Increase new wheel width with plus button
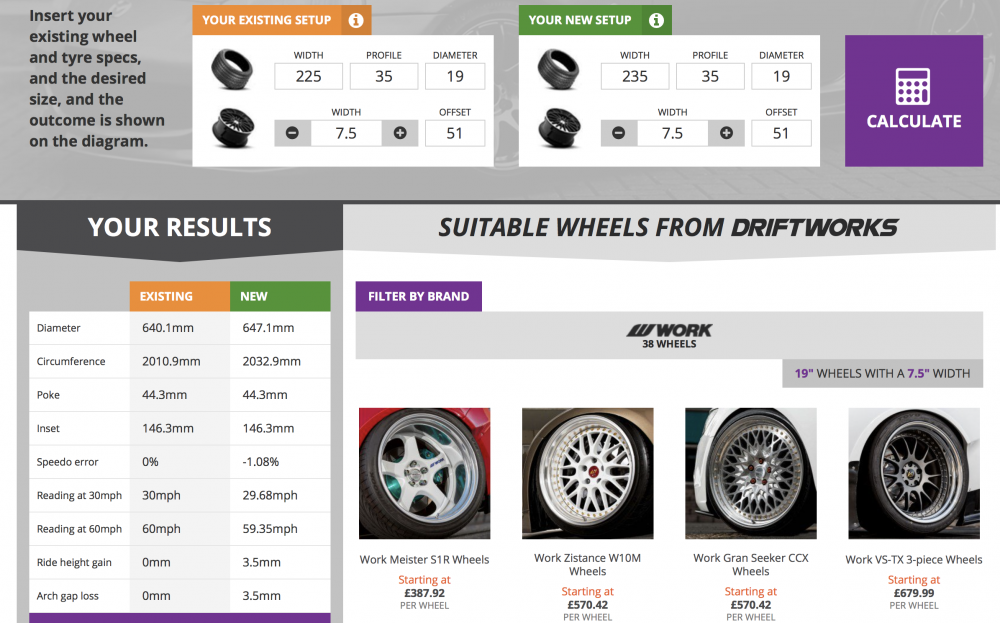 (726, 133)
